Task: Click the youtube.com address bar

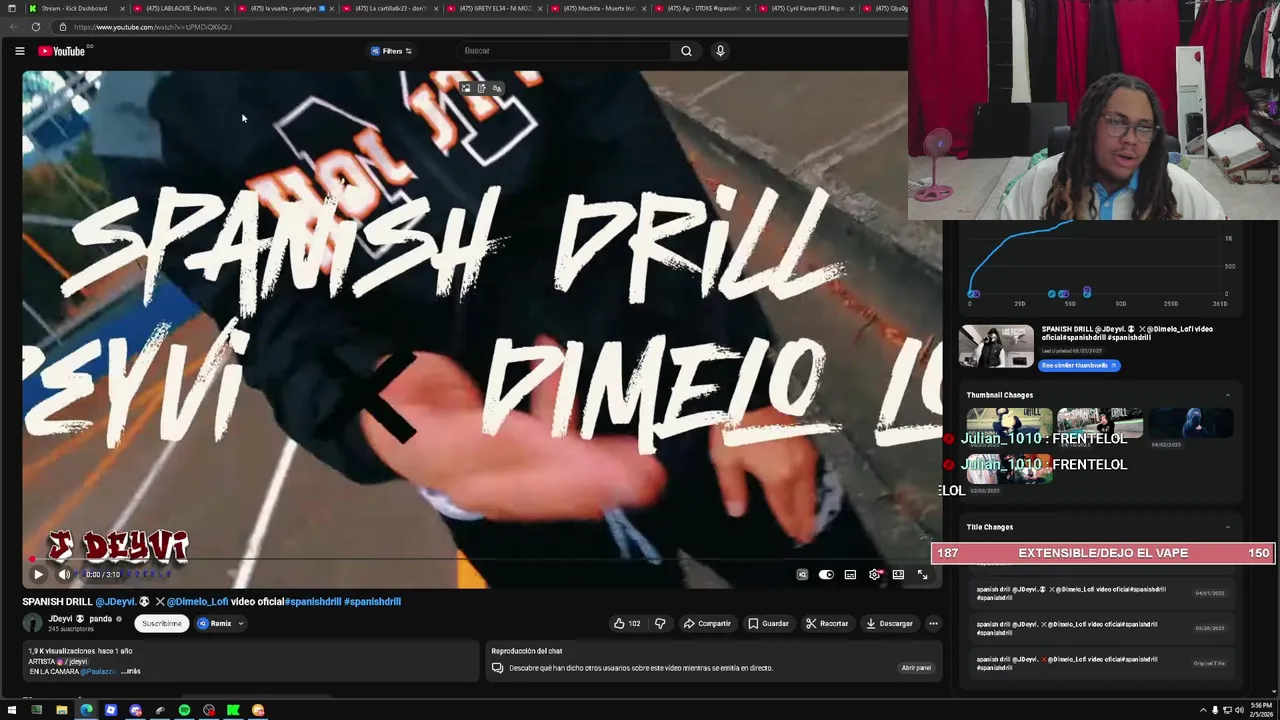Action: point(480,27)
